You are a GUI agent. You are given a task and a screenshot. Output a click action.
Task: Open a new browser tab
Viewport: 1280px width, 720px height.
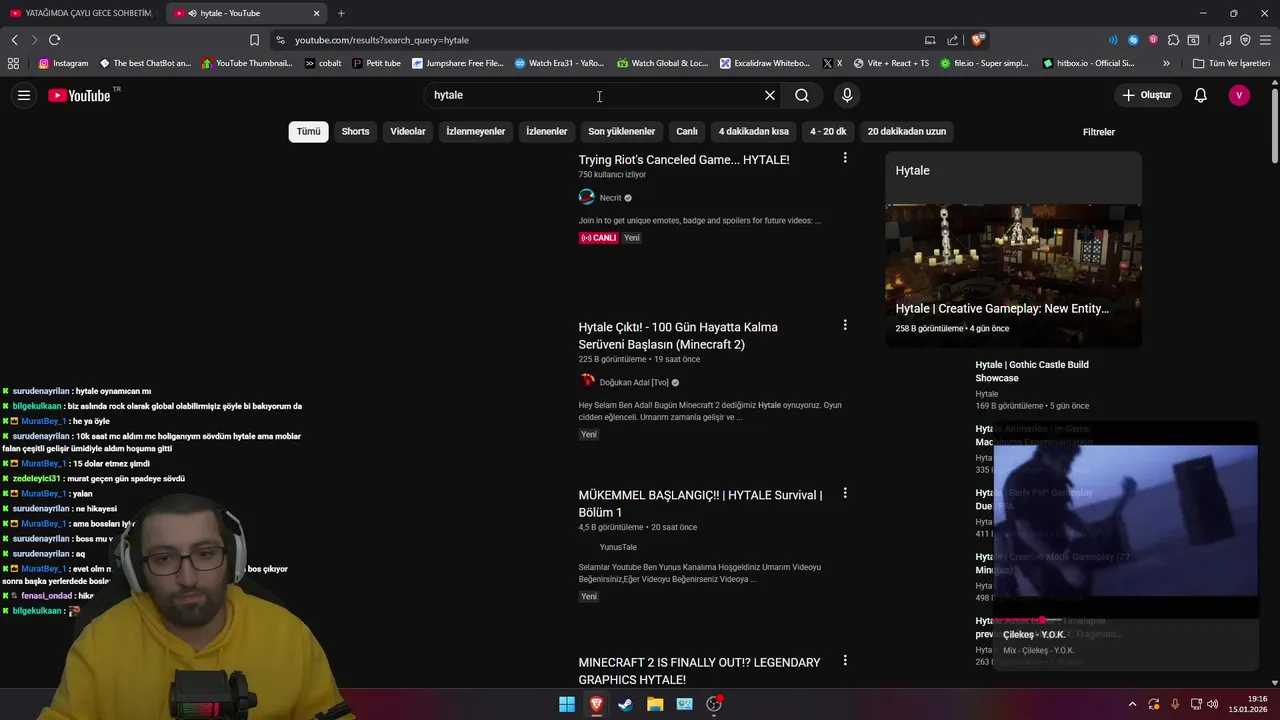click(x=341, y=13)
